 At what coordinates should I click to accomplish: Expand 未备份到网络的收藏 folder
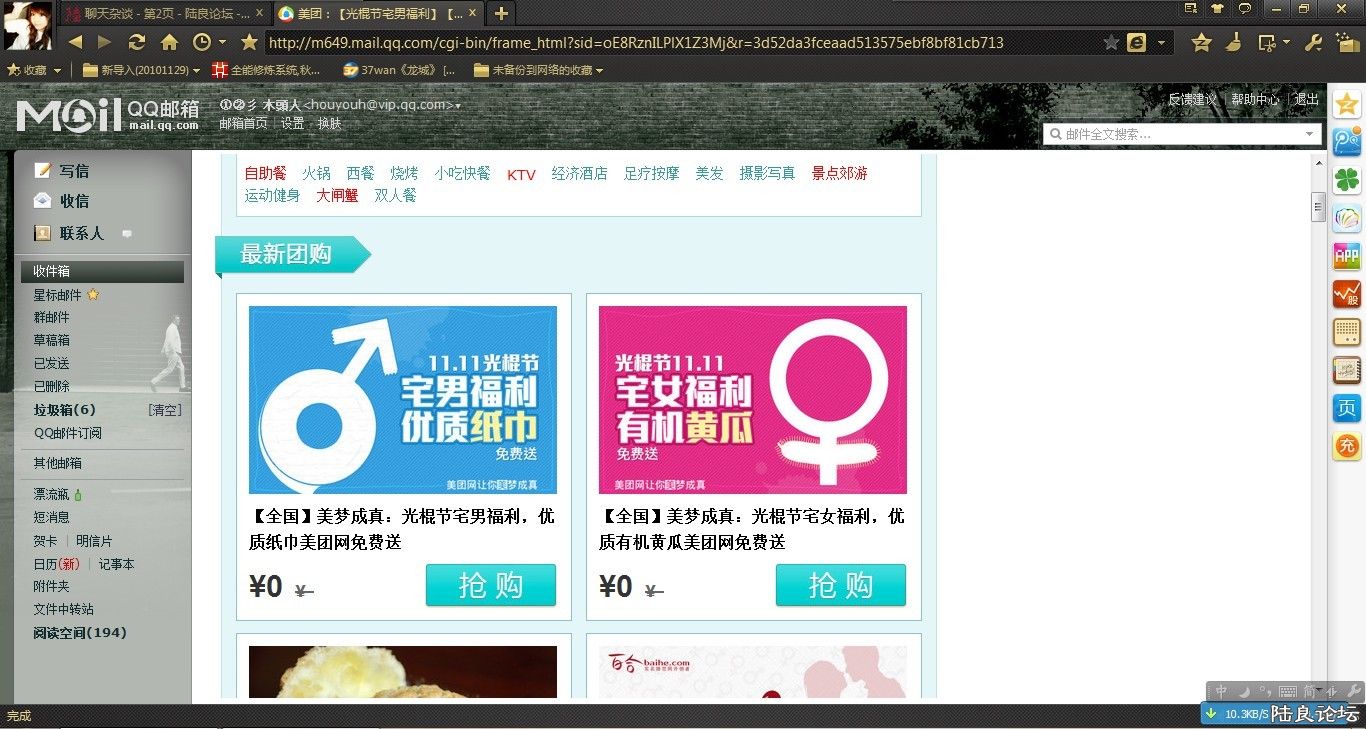539,71
